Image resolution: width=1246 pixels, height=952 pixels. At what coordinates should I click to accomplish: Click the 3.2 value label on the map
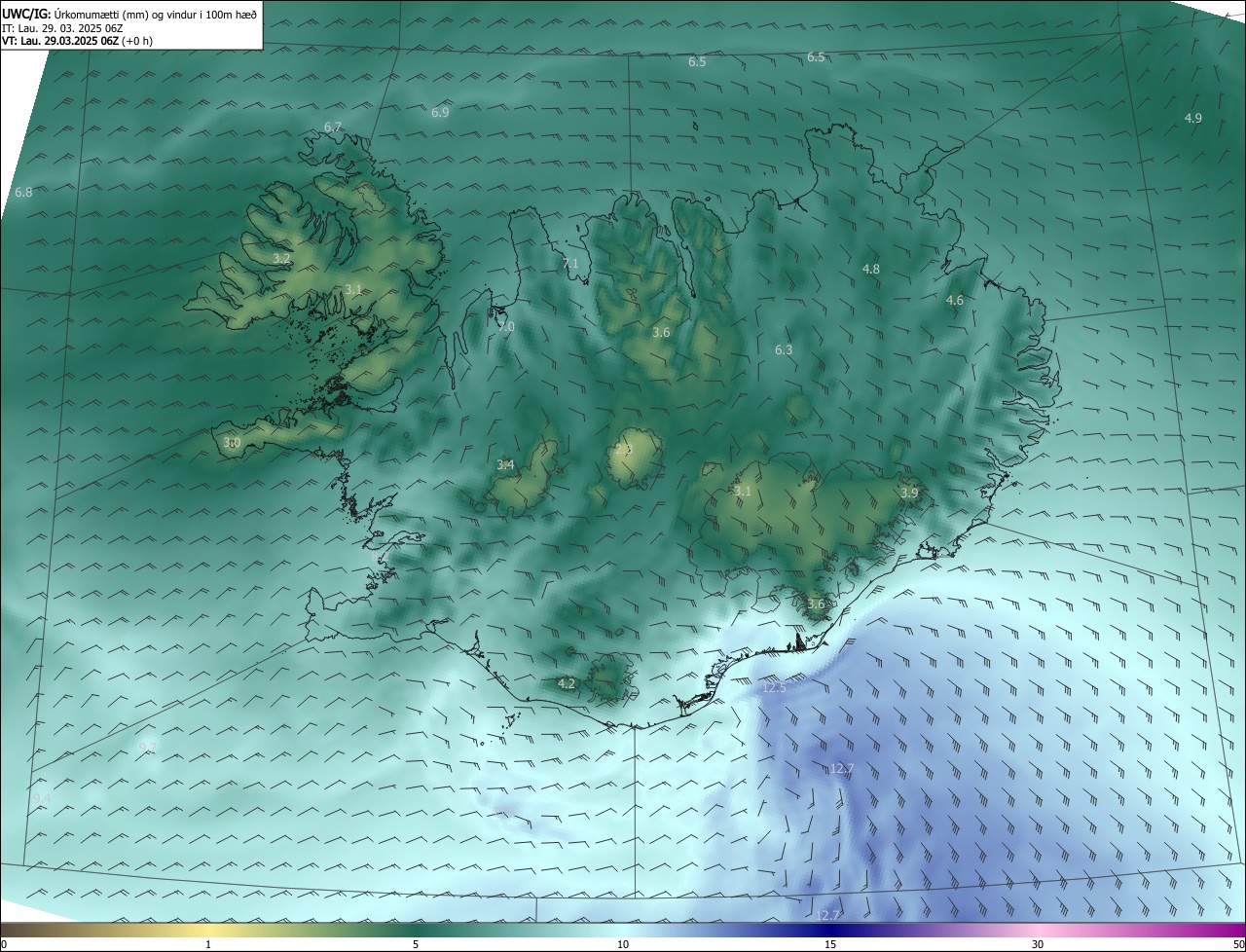281,258
